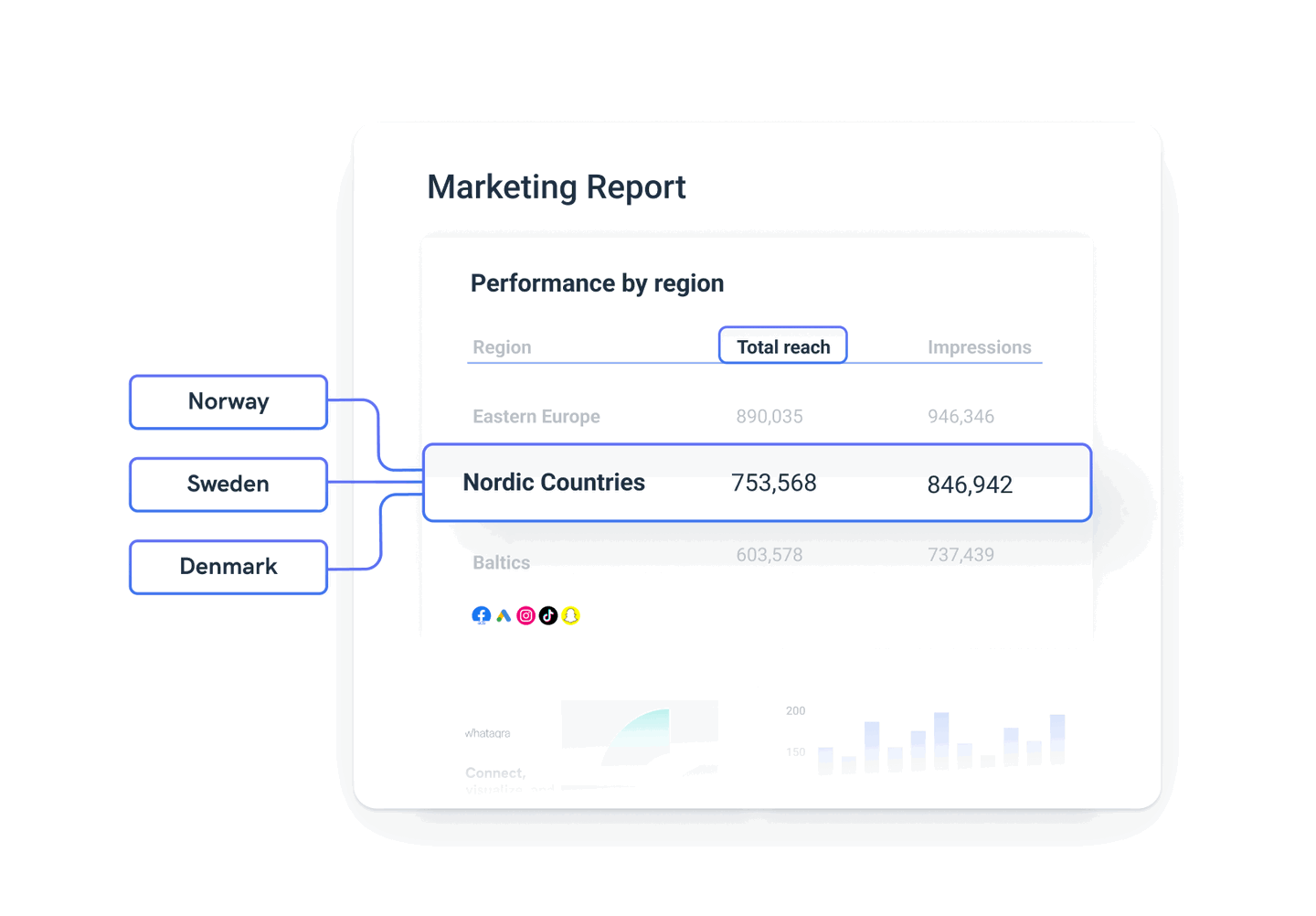Click the Whatagra logo
The height and width of the screenshot is (916, 1316).
click(x=487, y=732)
